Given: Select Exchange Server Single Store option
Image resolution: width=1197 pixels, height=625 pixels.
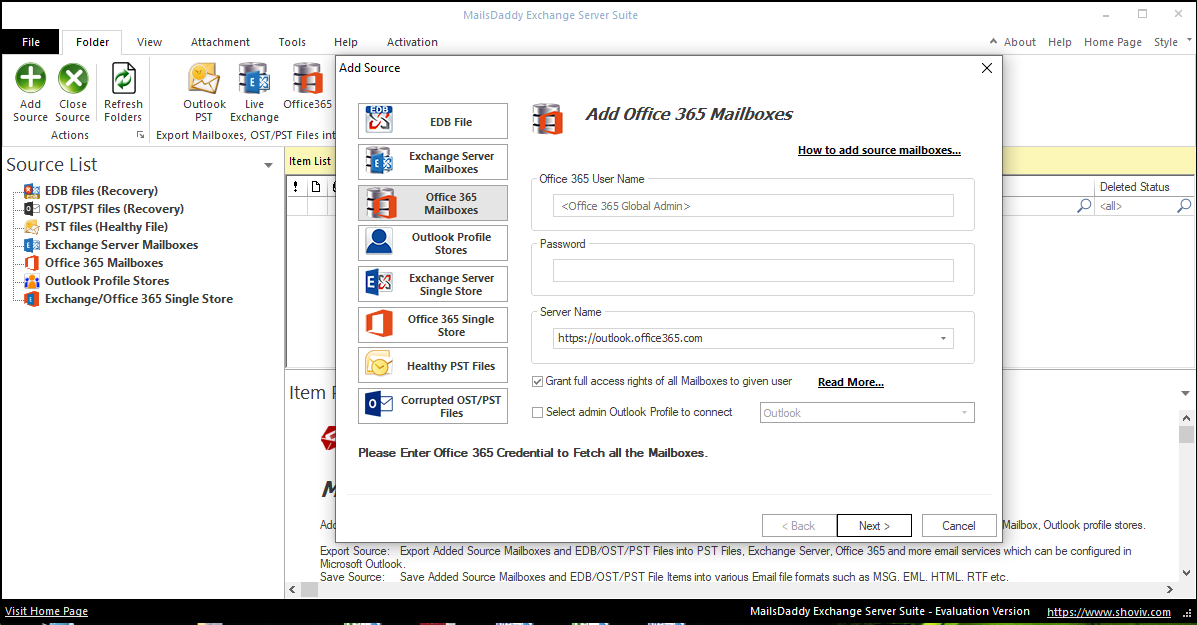Looking at the screenshot, I should point(433,284).
